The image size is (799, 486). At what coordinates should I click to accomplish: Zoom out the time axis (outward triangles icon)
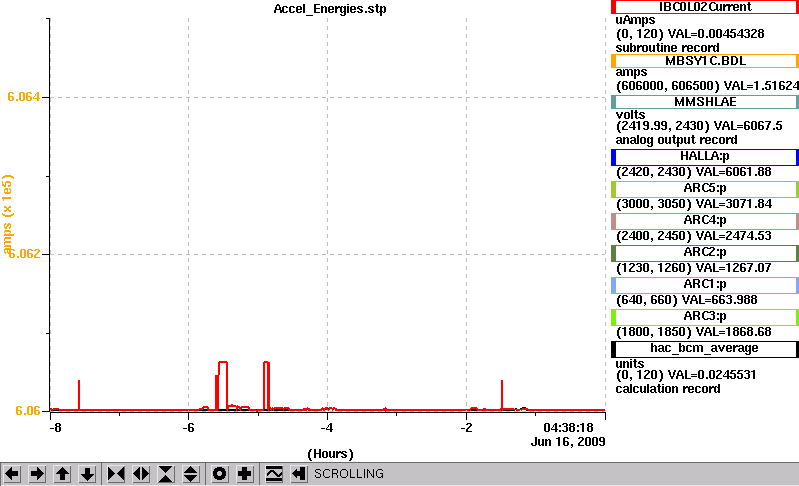coord(141,474)
